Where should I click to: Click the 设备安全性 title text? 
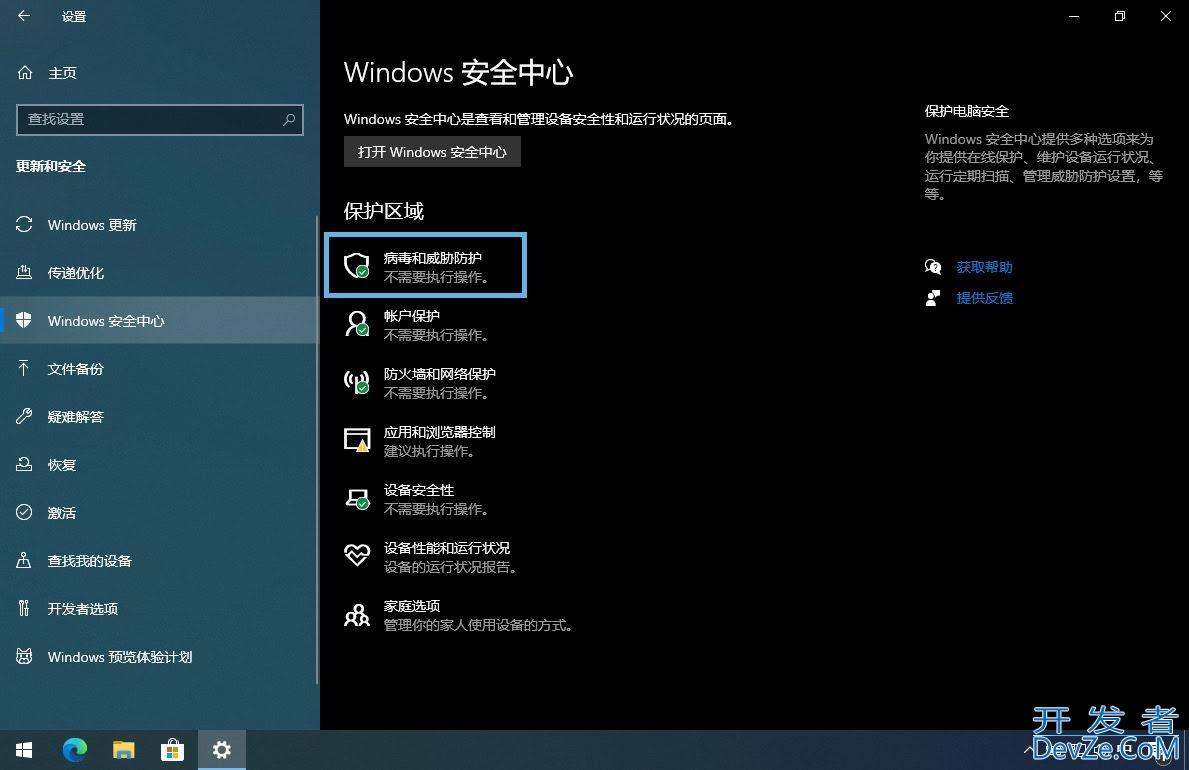pyautogui.click(x=419, y=490)
